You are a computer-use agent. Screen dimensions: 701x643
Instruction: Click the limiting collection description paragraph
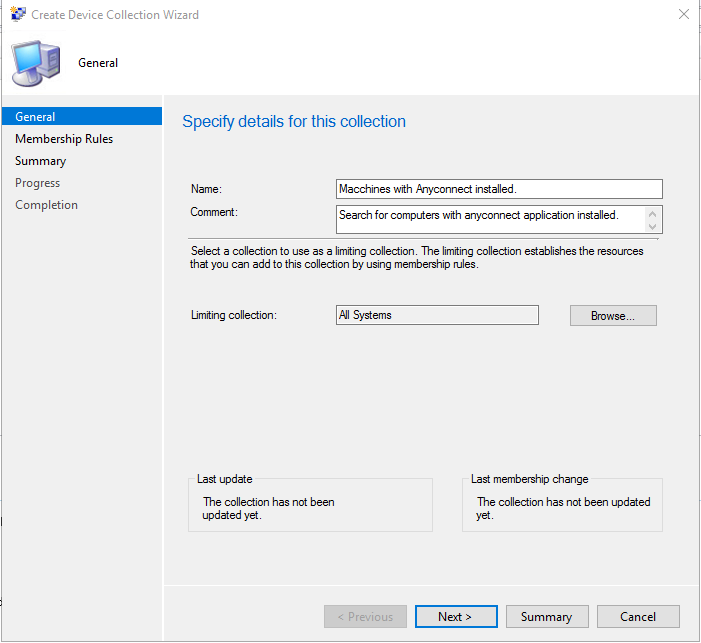tap(417, 258)
